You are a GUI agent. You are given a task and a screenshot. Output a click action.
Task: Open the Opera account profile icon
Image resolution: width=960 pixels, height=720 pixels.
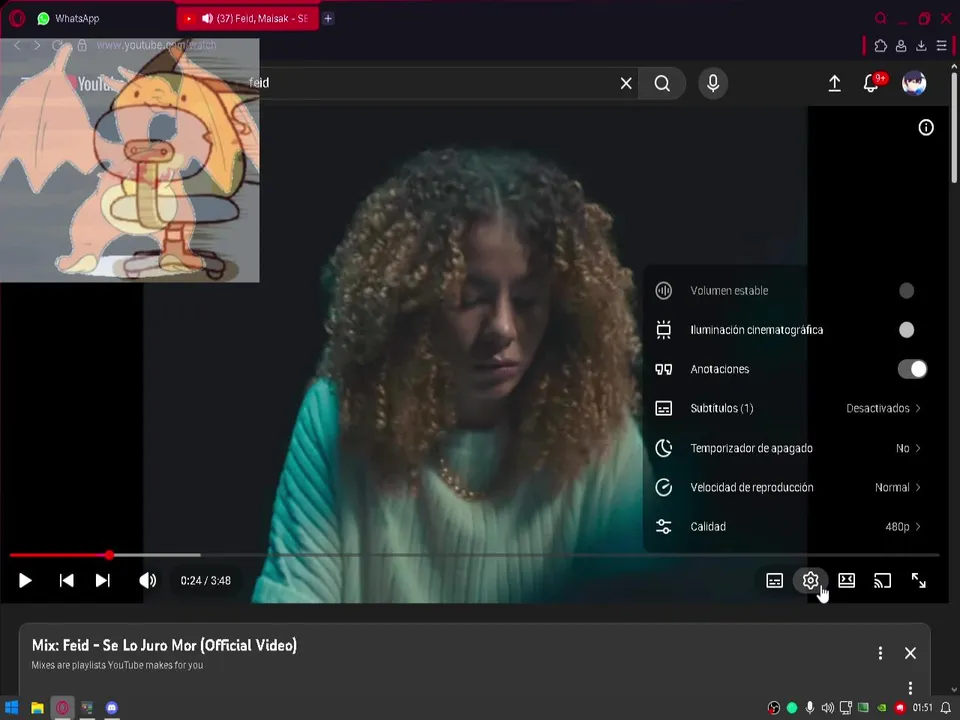tap(901, 46)
